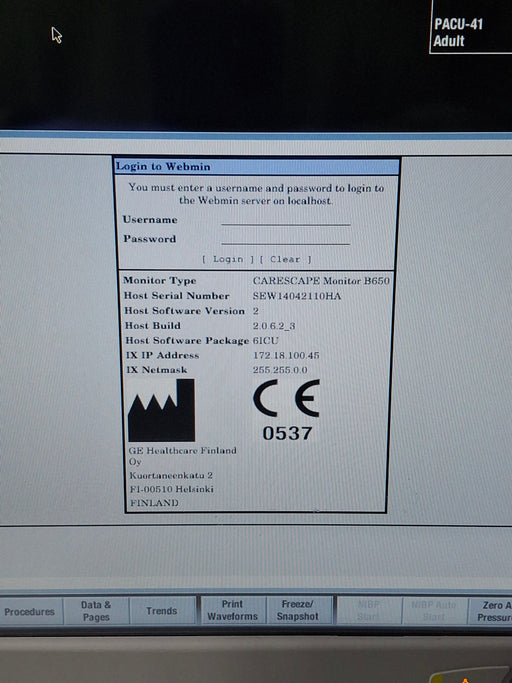Click 'Host Software Package' label
512x683 pixels.
[x=187, y=340]
